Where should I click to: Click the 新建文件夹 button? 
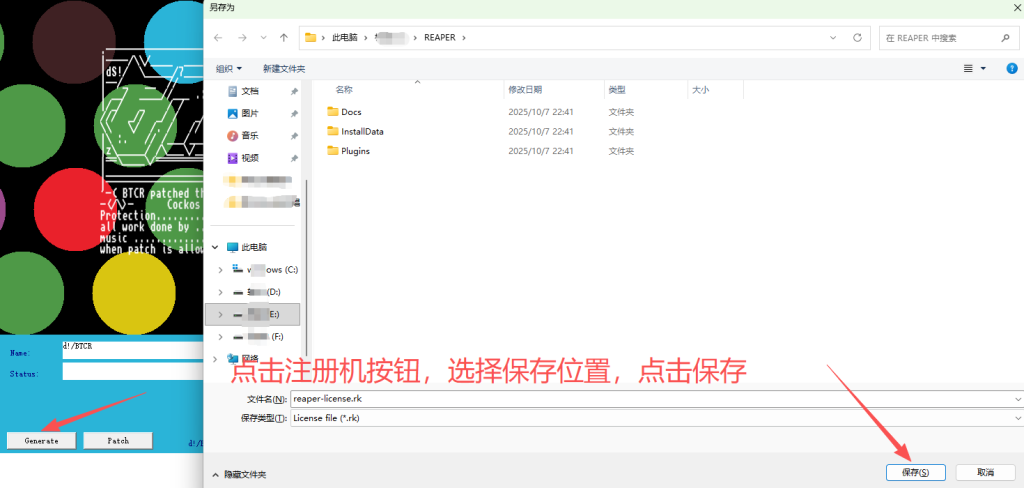click(x=284, y=69)
